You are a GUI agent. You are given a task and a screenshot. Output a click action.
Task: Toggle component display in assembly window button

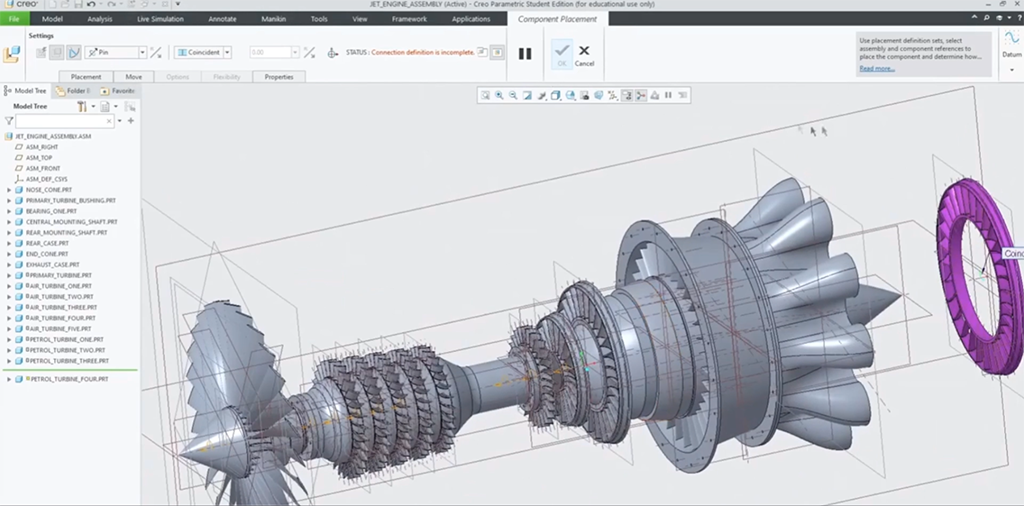pos(497,53)
